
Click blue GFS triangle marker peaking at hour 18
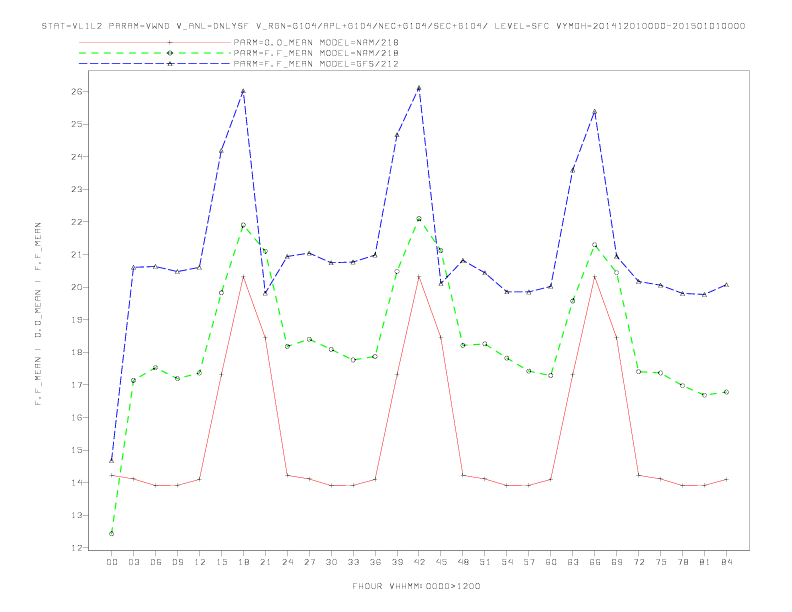(243, 91)
